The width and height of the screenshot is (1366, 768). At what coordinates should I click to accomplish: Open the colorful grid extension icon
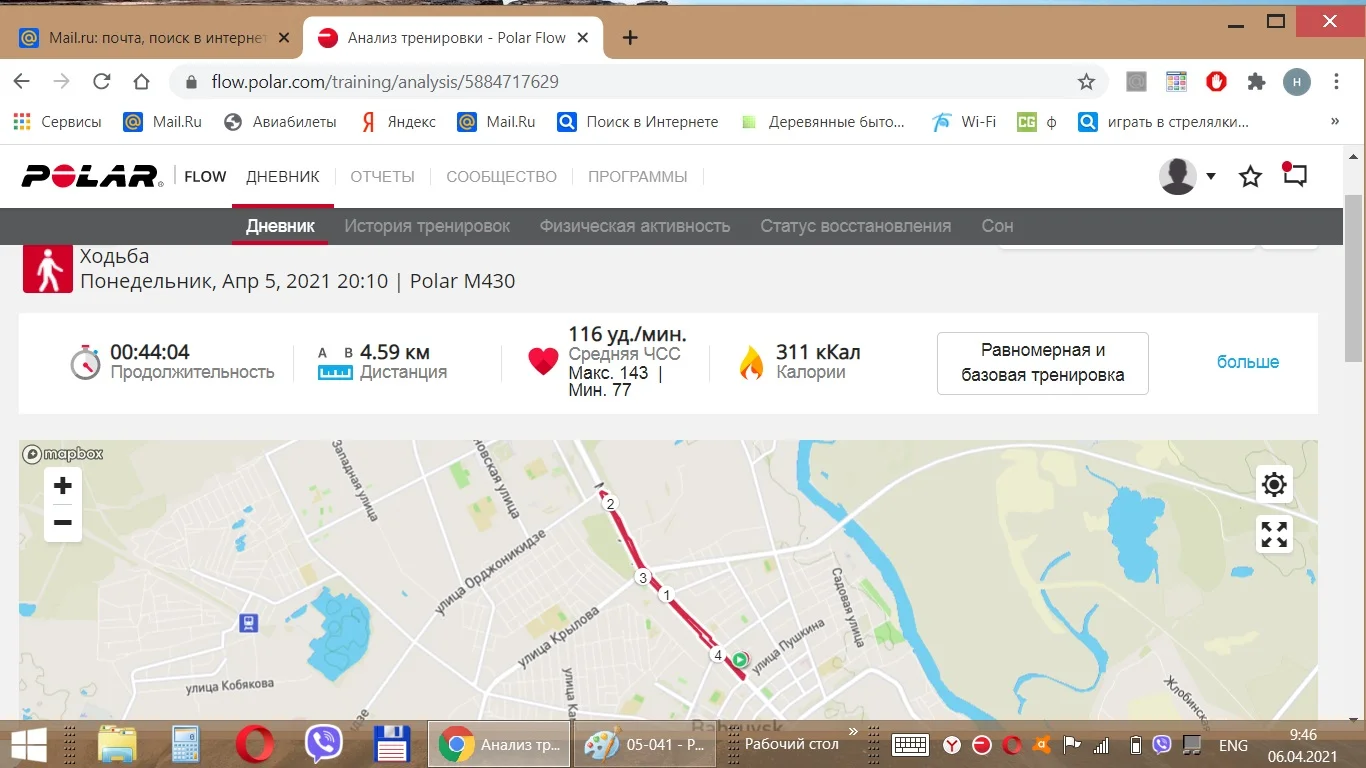click(x=1176, y=82)
